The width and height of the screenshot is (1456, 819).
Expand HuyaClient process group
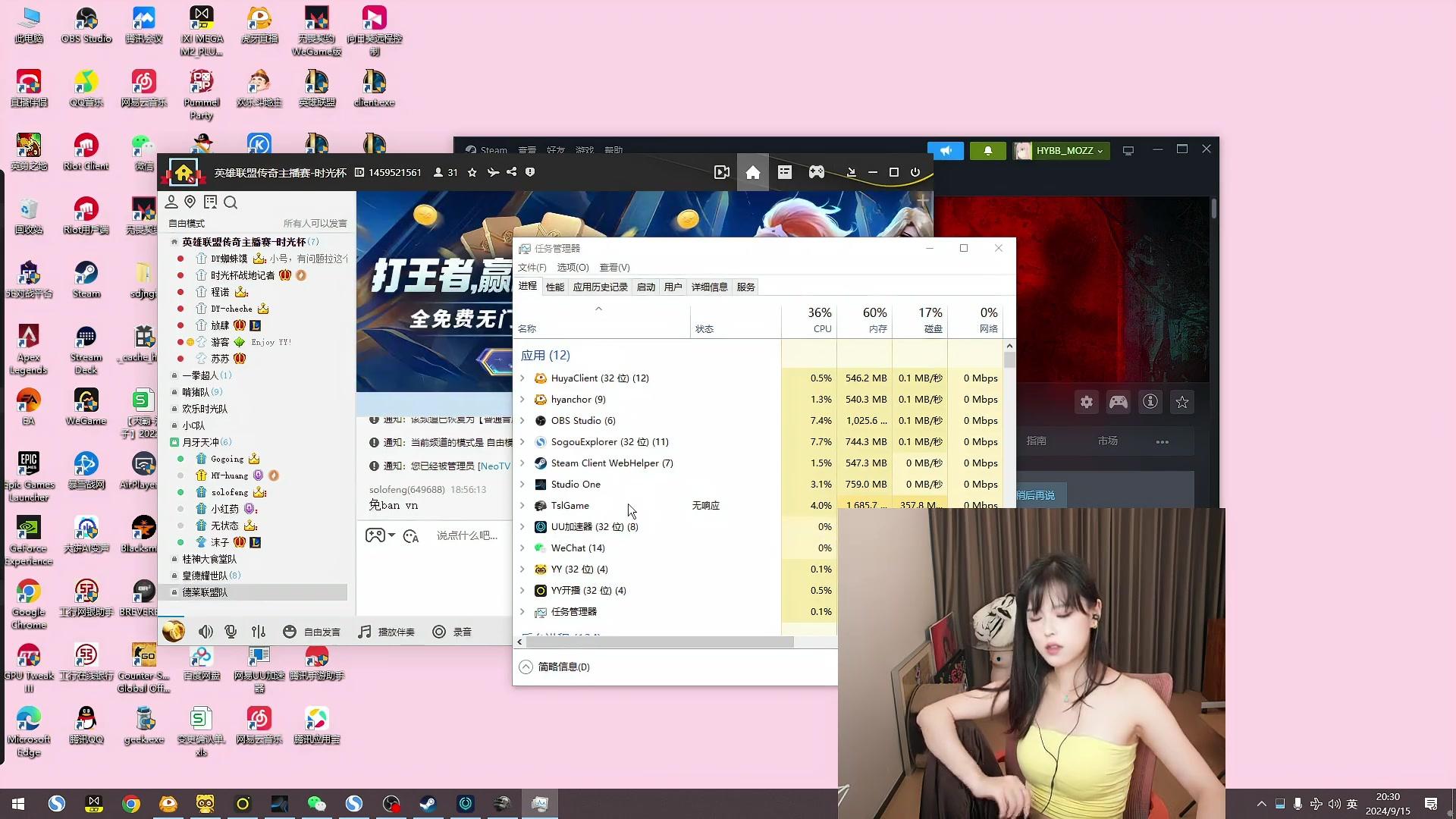point(522,378)
